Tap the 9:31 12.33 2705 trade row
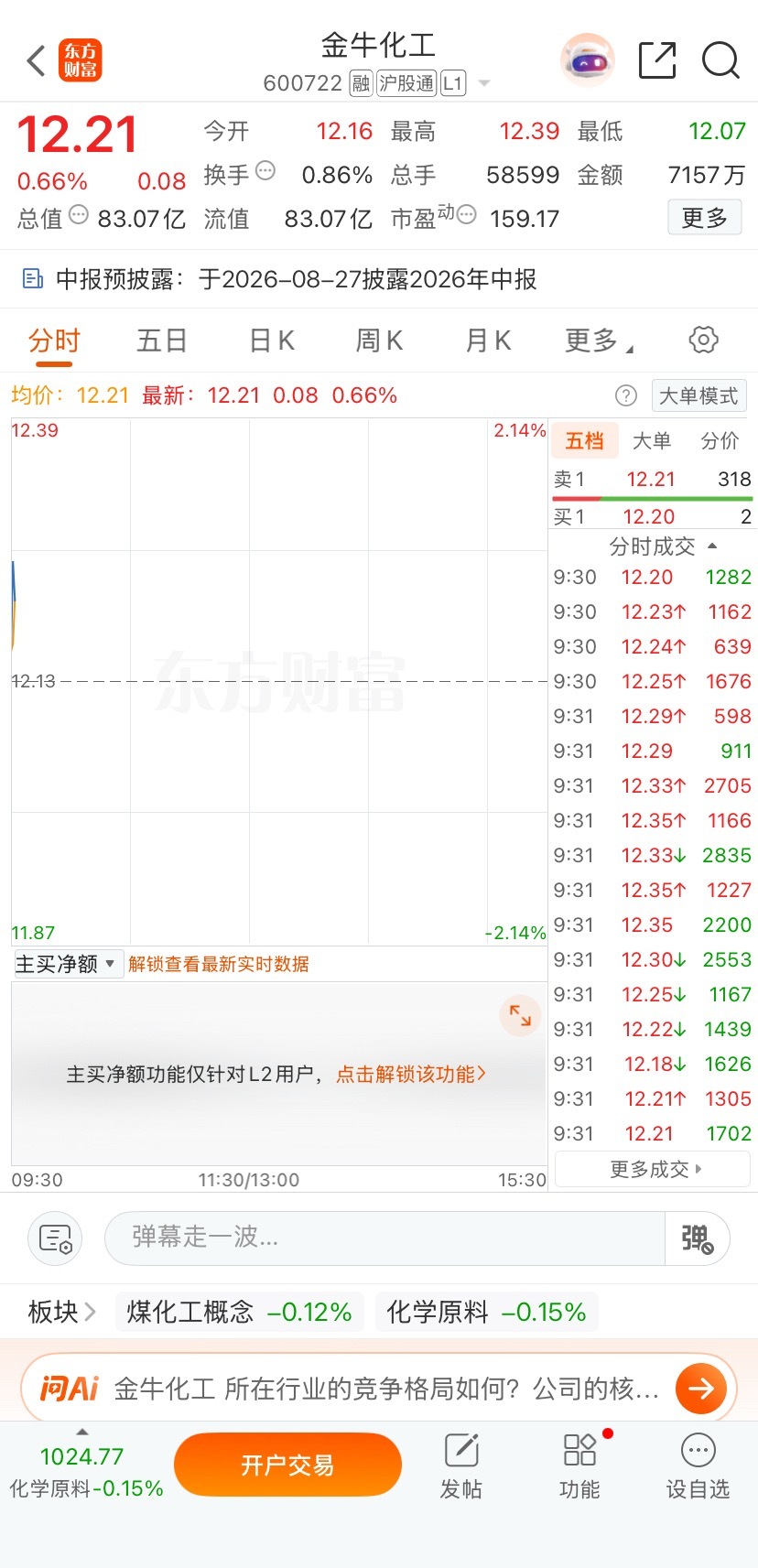758x1568 pixels. tap(652, 785)
